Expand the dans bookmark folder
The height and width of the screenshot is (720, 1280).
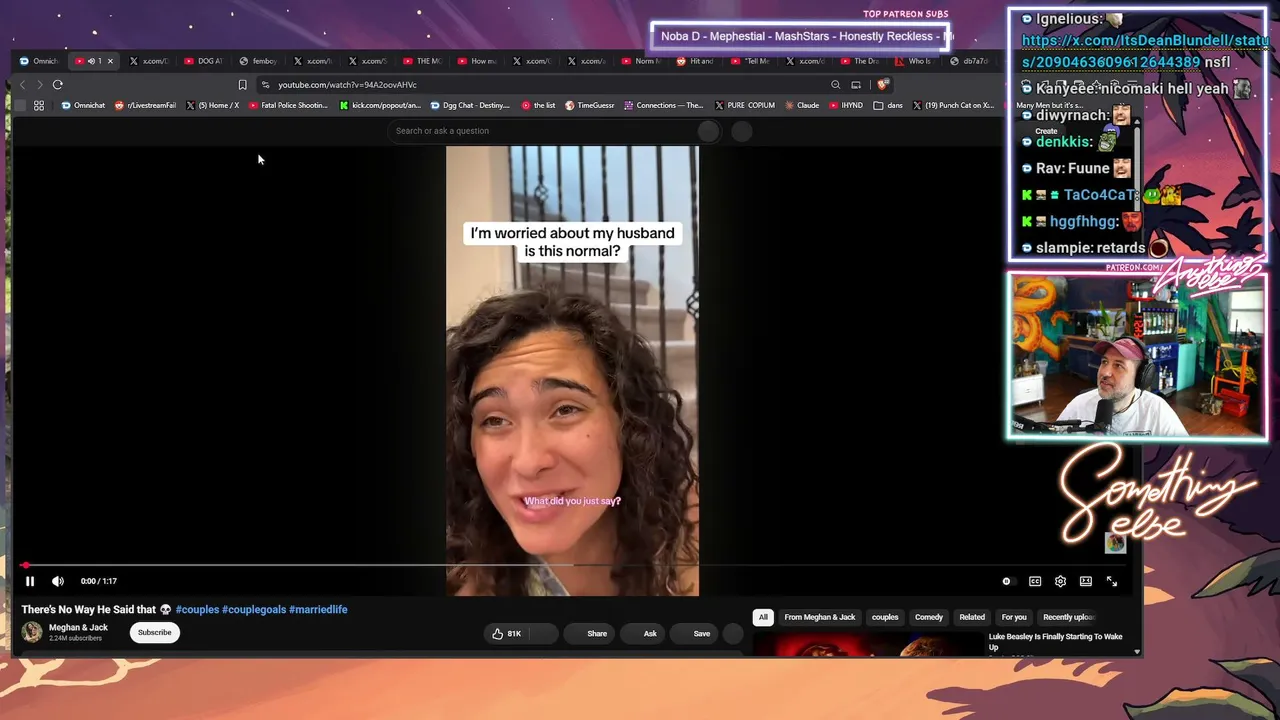(x=888, y=105)
